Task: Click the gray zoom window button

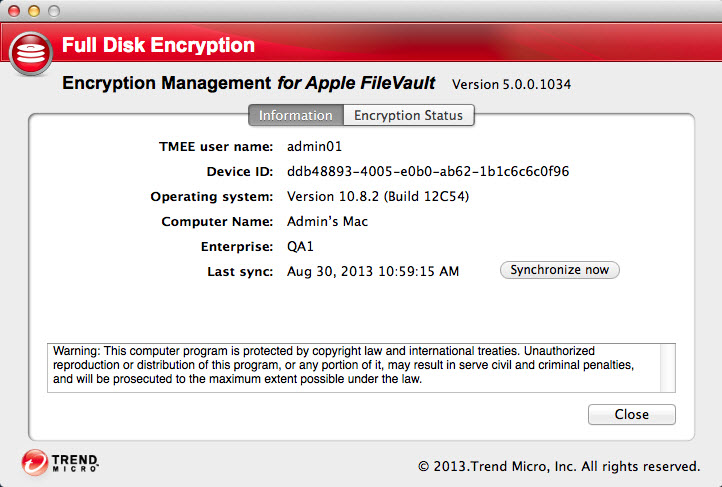Action: 53,10
